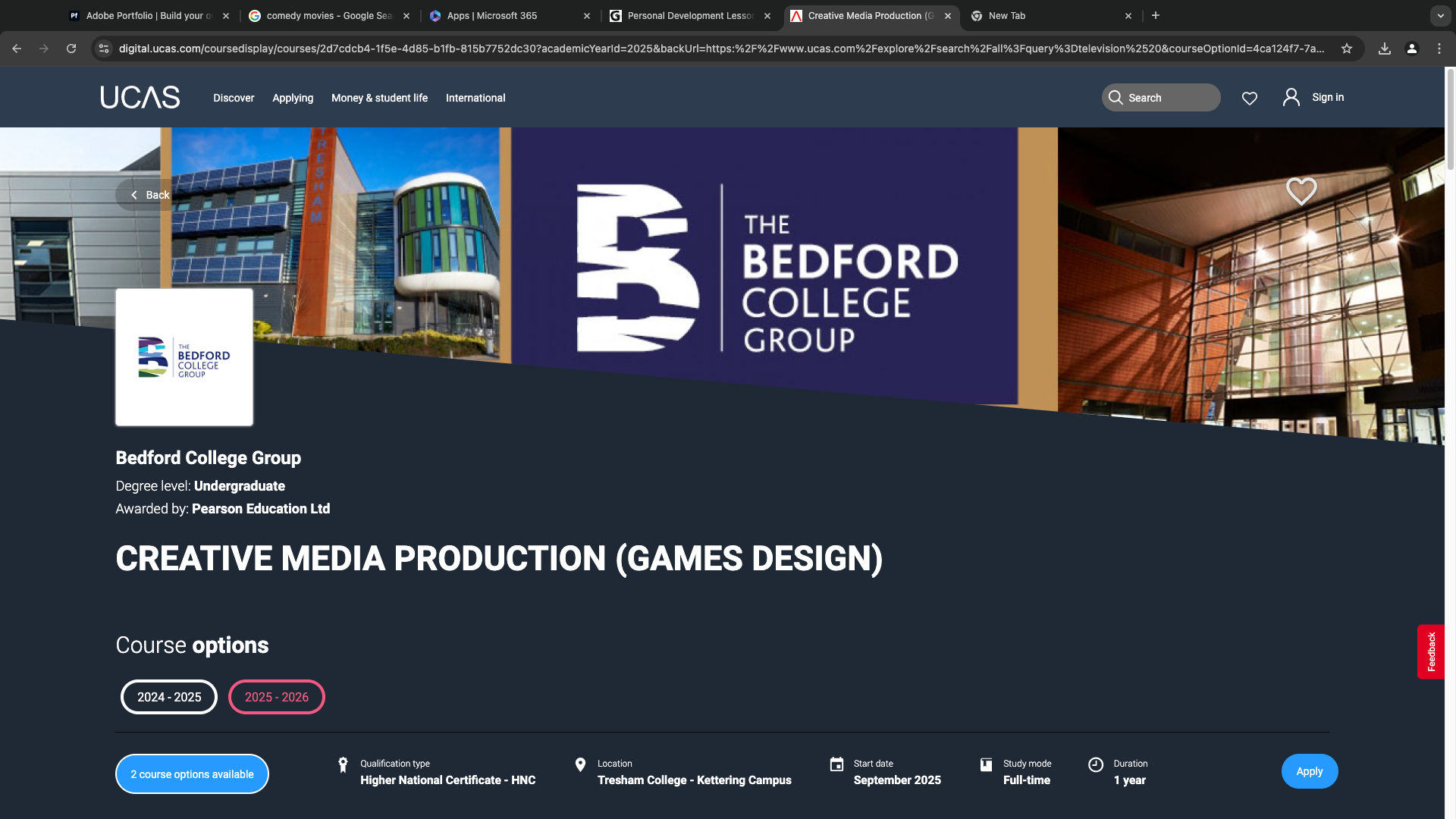Screen dimensions: 1456x819
Task: Click the magnifier icon in Search
Action: coord(1116,97)
